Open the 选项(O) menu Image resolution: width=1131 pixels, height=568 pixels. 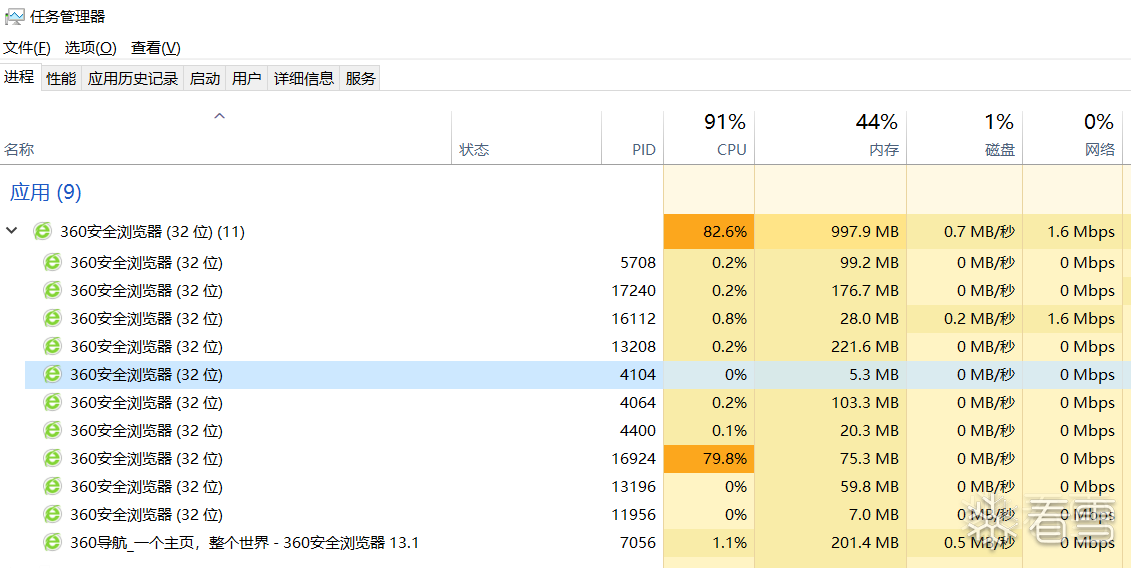coord(91,48)
